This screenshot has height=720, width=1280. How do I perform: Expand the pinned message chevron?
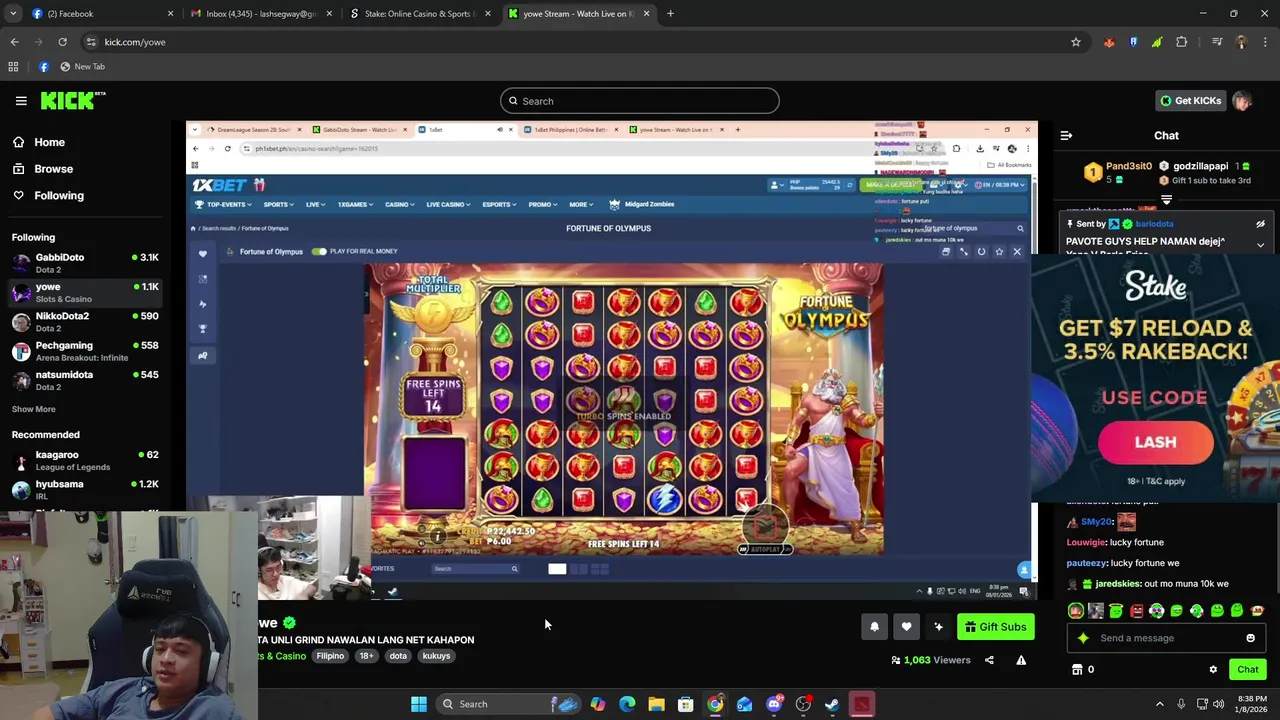[x=1260, y=245]
